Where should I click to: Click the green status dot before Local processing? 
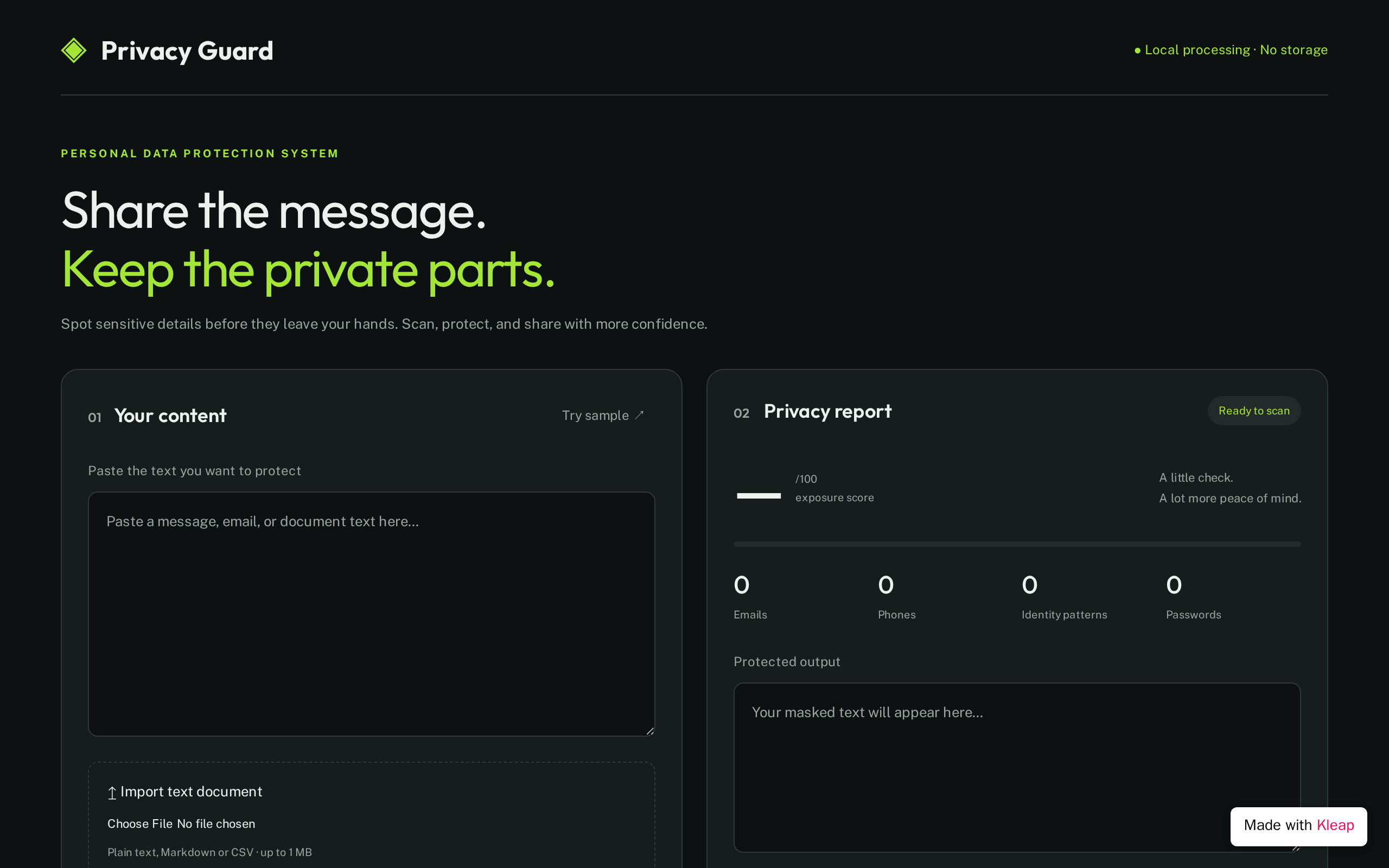coord(1138,51)
